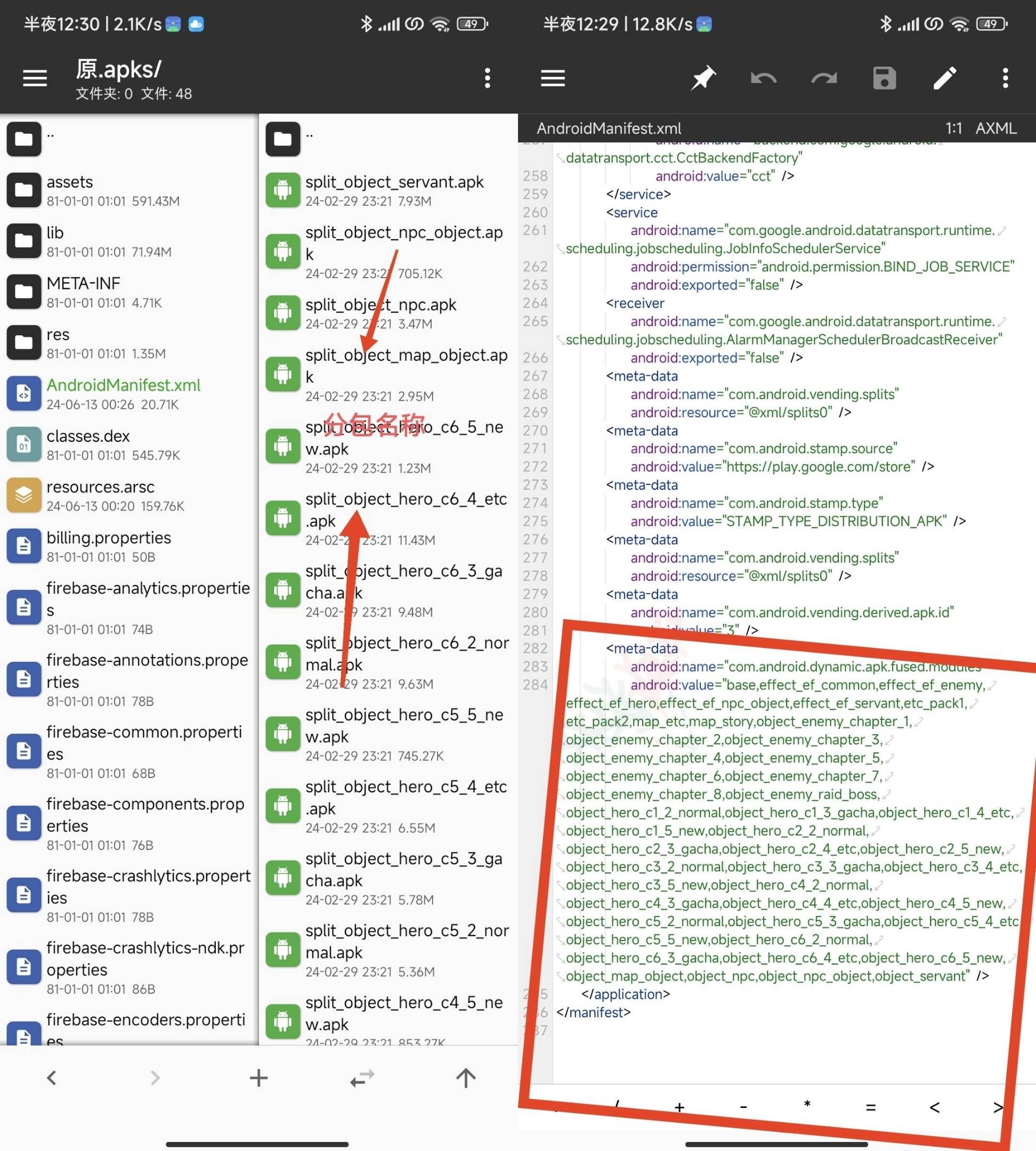Select split_object_hero_c6_2_normal.apk
The image size is (1036, 1151).
389,662
